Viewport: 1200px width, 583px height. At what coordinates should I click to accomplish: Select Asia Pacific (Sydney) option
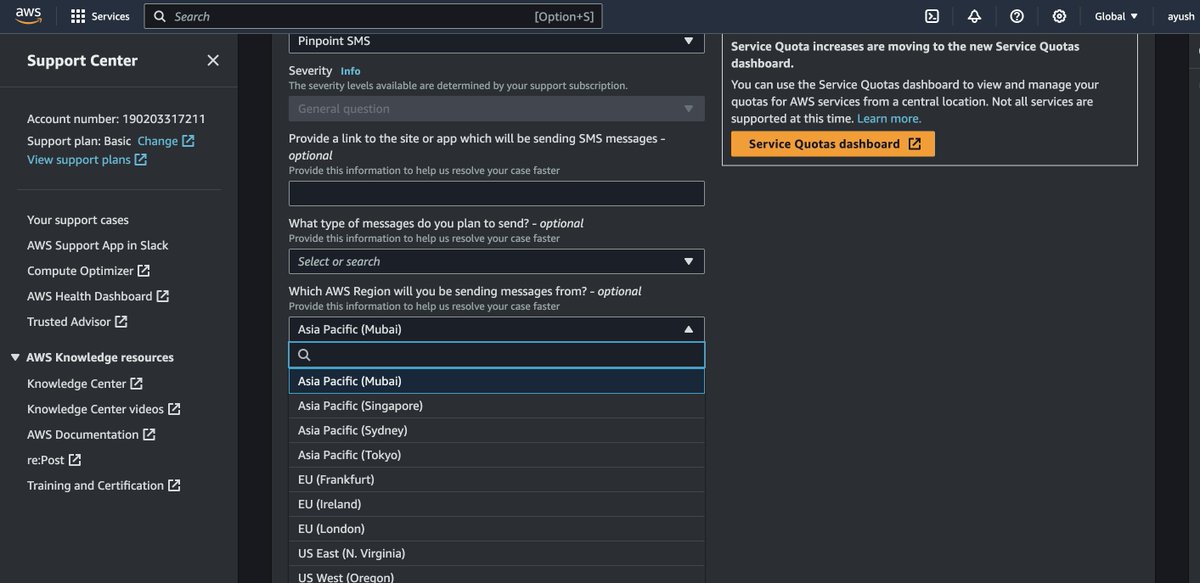[496, 431]
